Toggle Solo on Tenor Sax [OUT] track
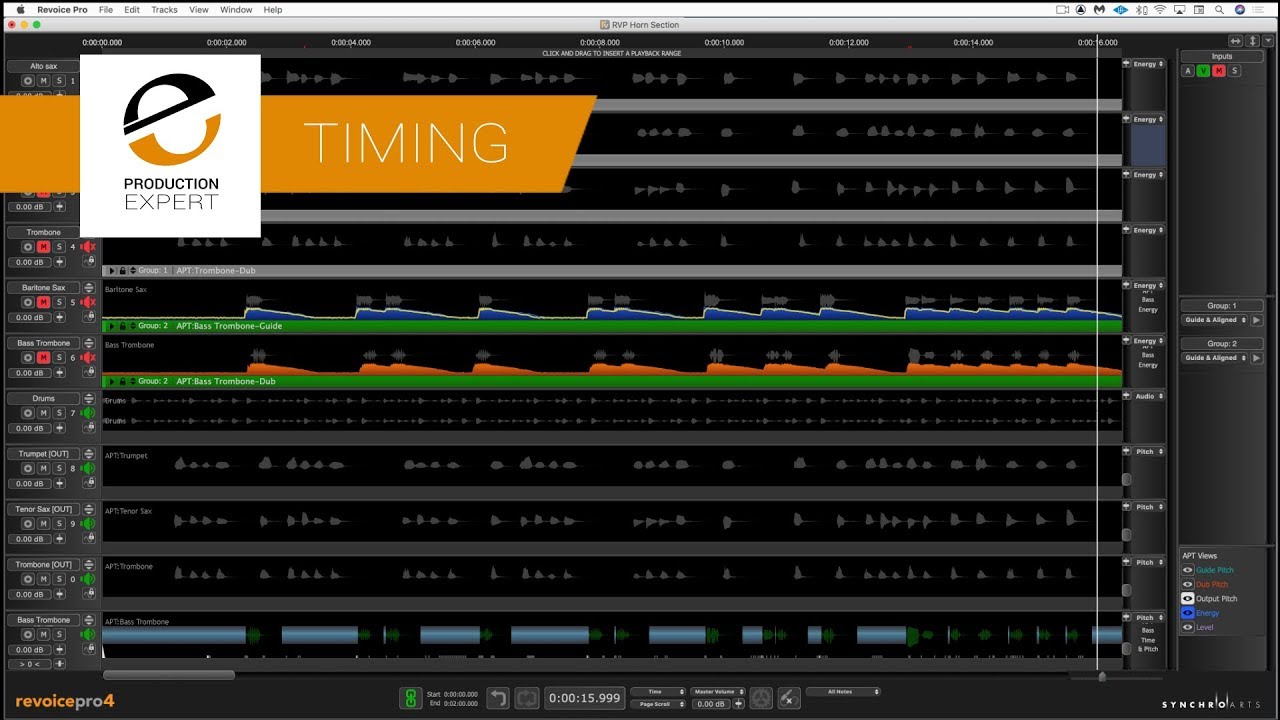1280x720 pixels. [x=59, y=523]
